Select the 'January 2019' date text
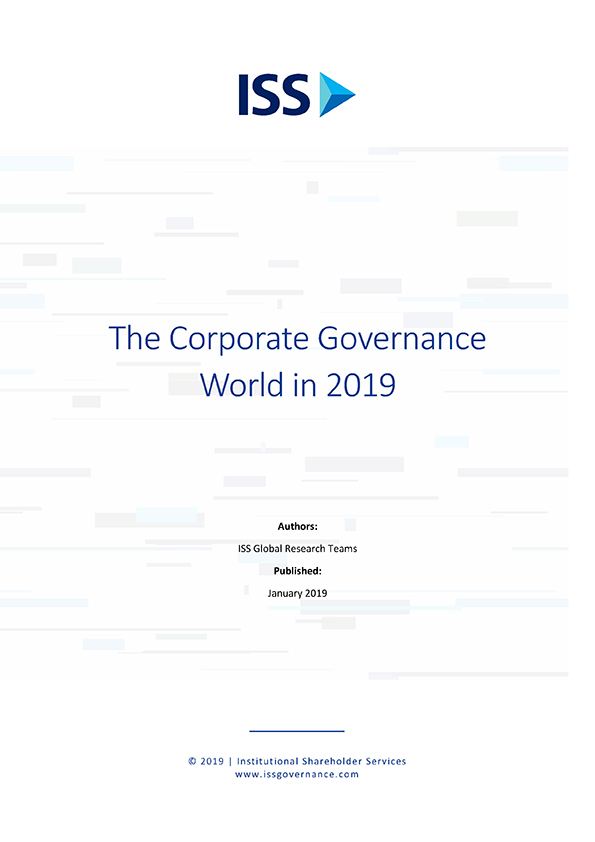The image size is (595, 842). click(x=298, y=593)
